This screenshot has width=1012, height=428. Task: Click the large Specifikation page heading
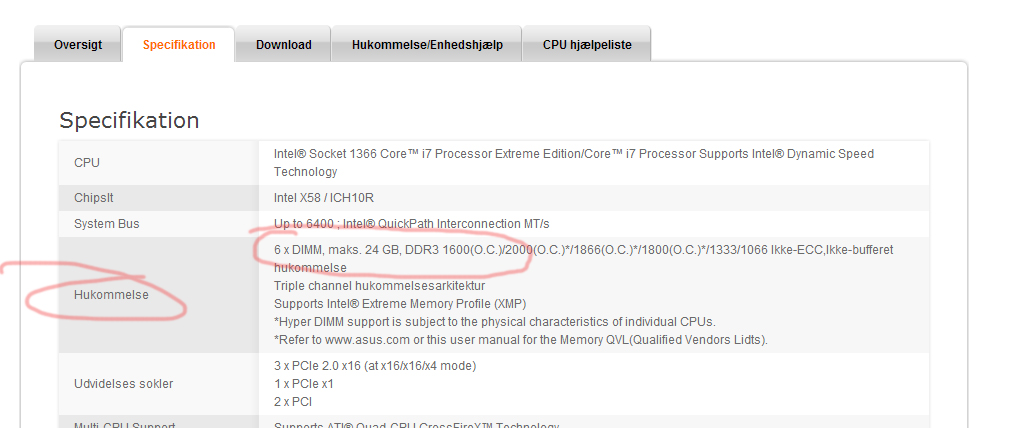tap(129, 121)
